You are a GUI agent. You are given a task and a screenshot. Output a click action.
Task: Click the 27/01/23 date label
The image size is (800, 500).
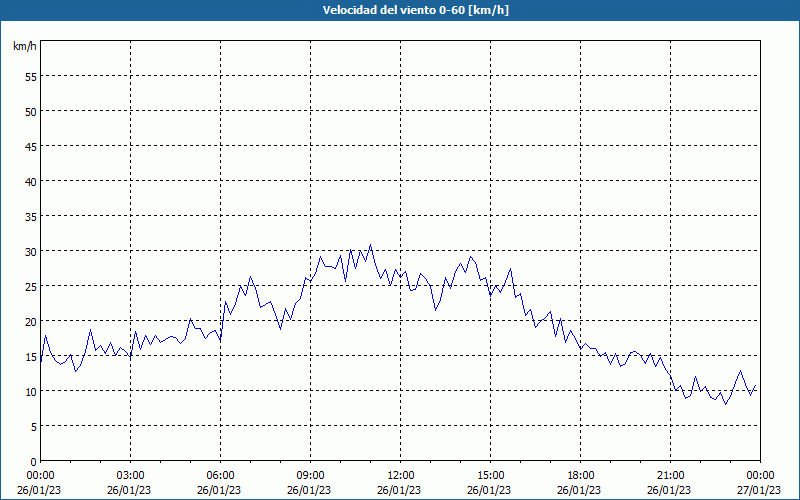pos(759,490)
